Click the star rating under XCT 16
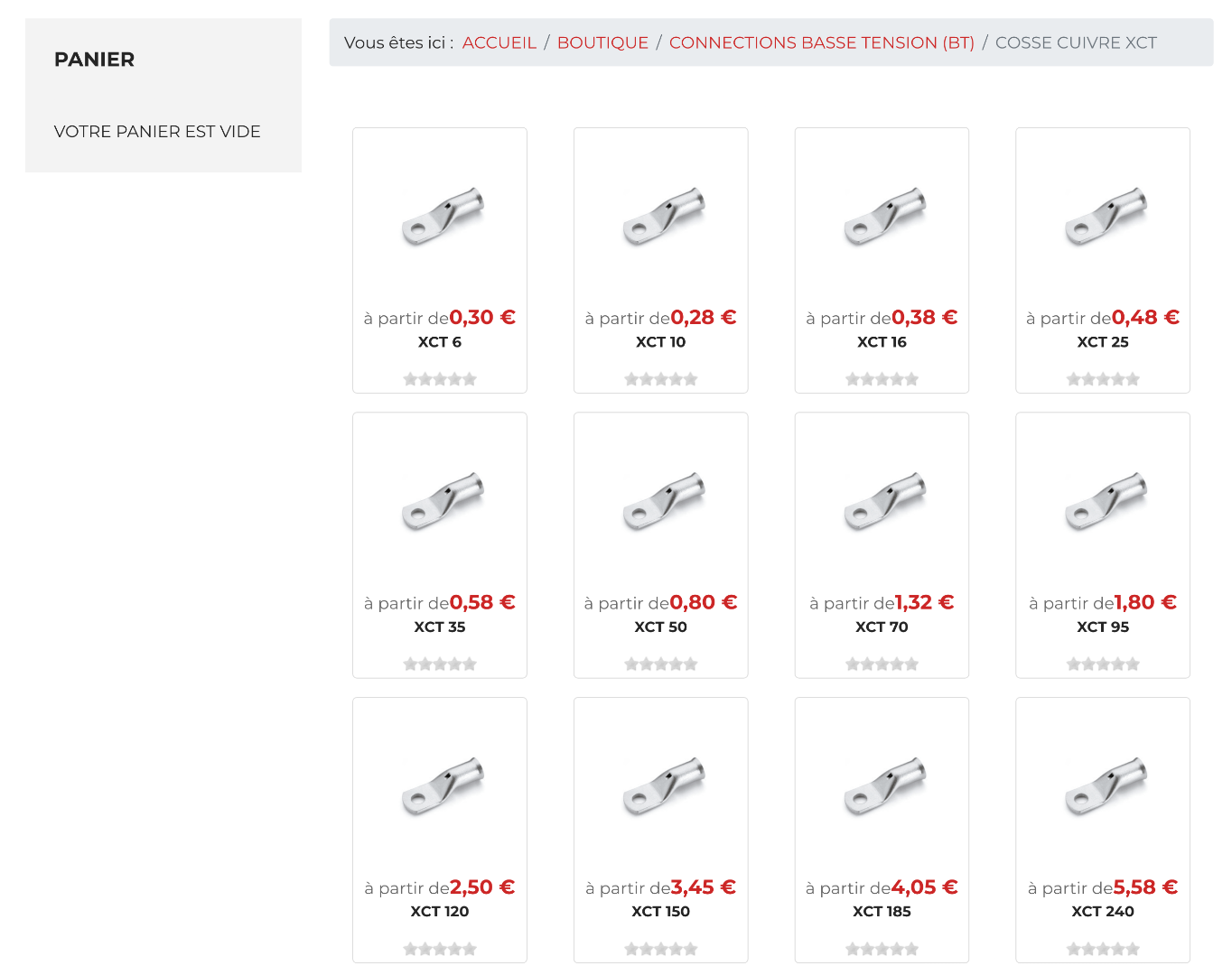 click(x=882, y=379)
